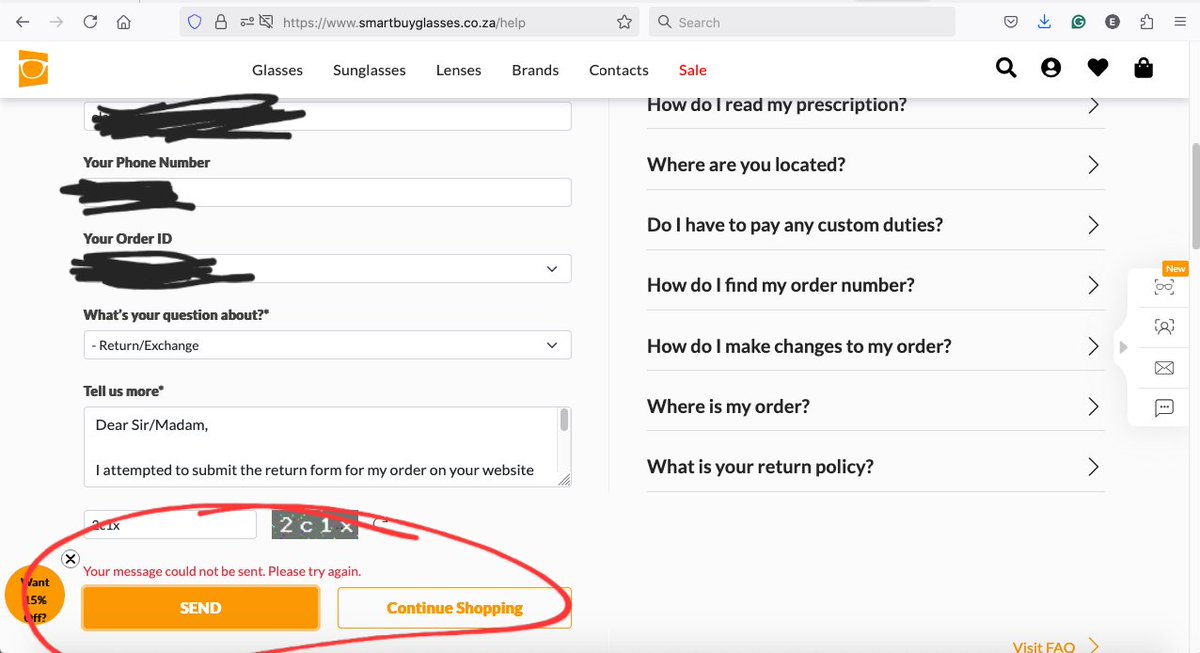Click the orange SEND button
The image size is (1200, 653).
point(200,608)
